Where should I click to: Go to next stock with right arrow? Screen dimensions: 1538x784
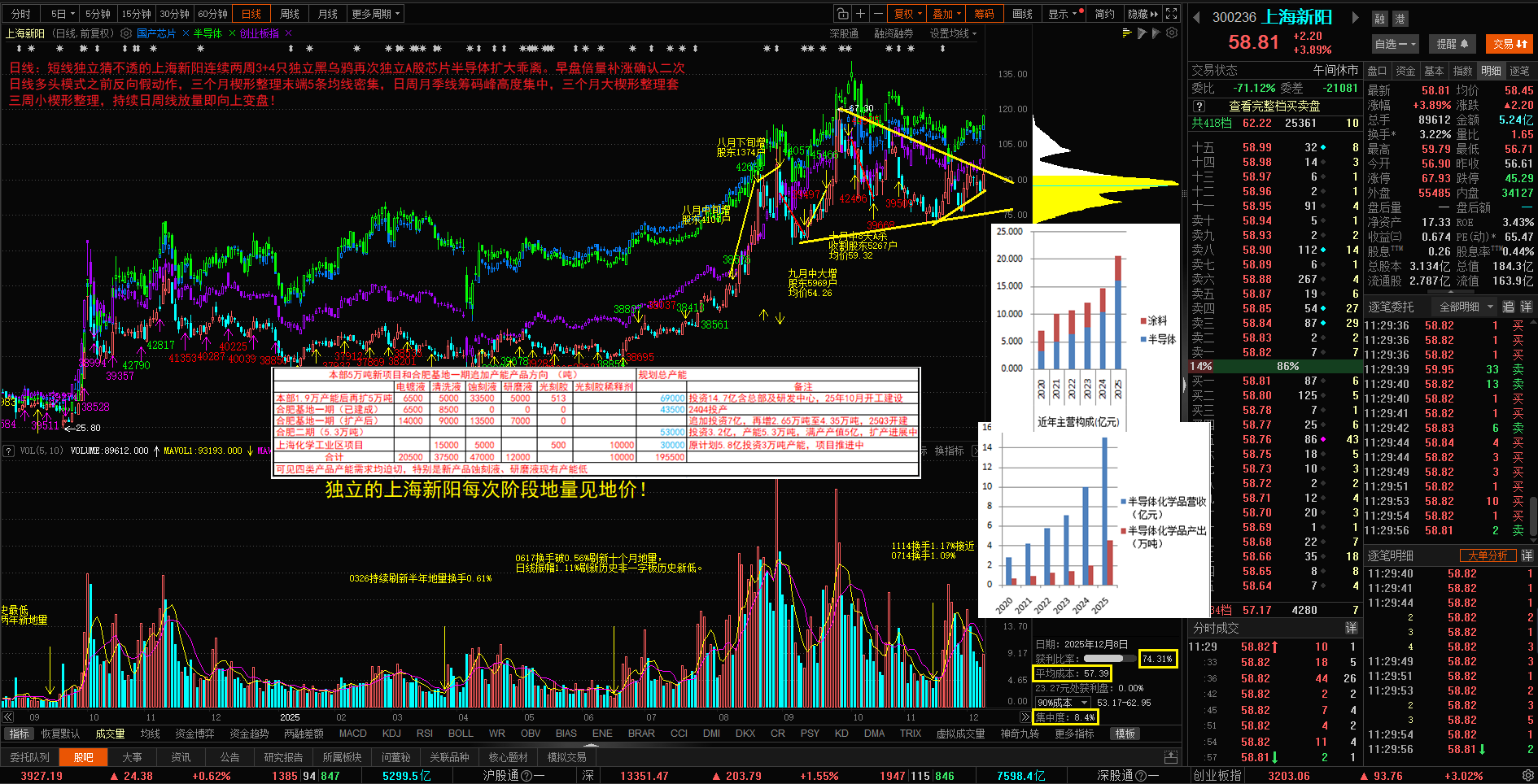point(1355,17)
